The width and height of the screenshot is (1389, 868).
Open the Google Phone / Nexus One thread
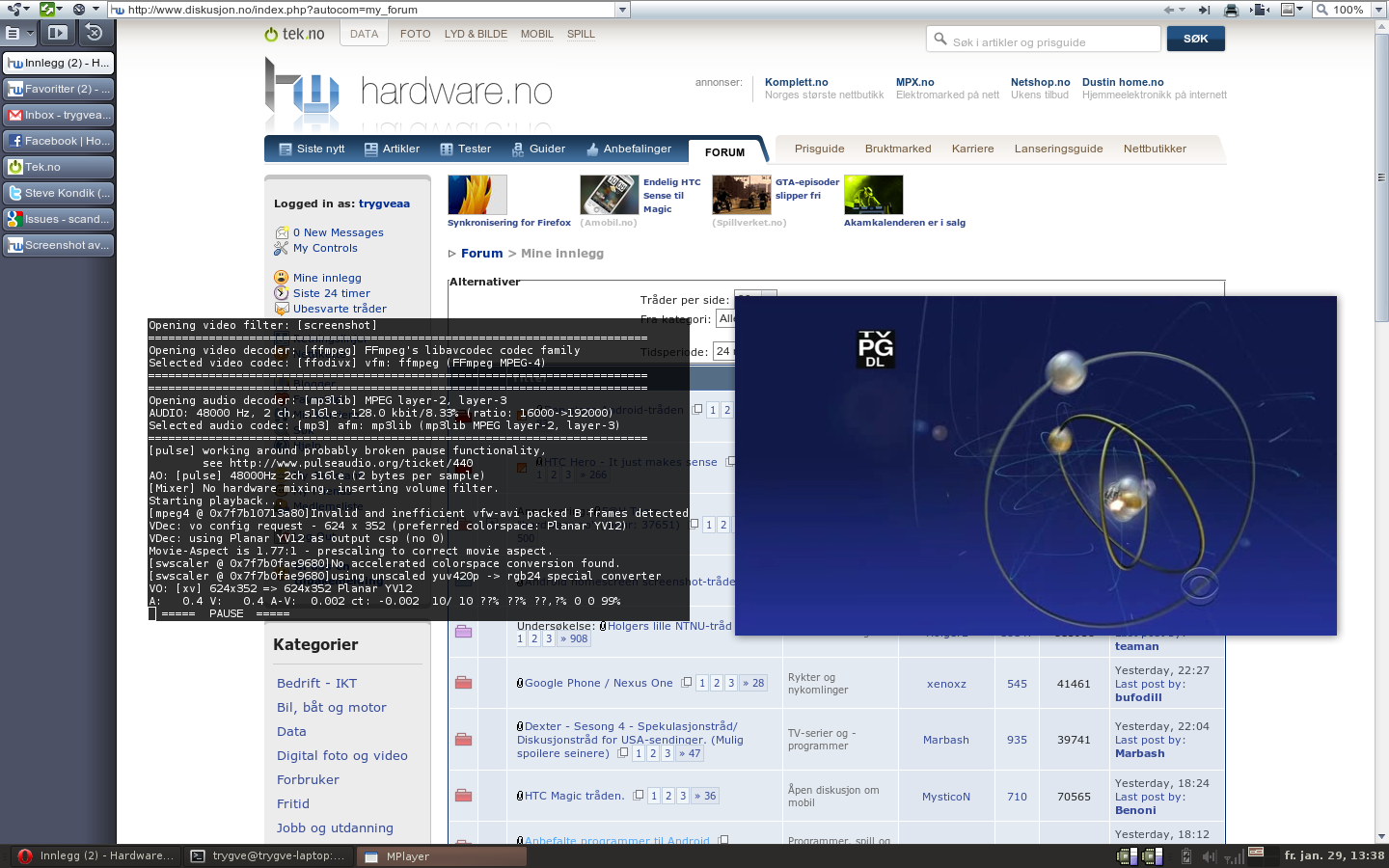pyautogui.click(x=598, y=683)
